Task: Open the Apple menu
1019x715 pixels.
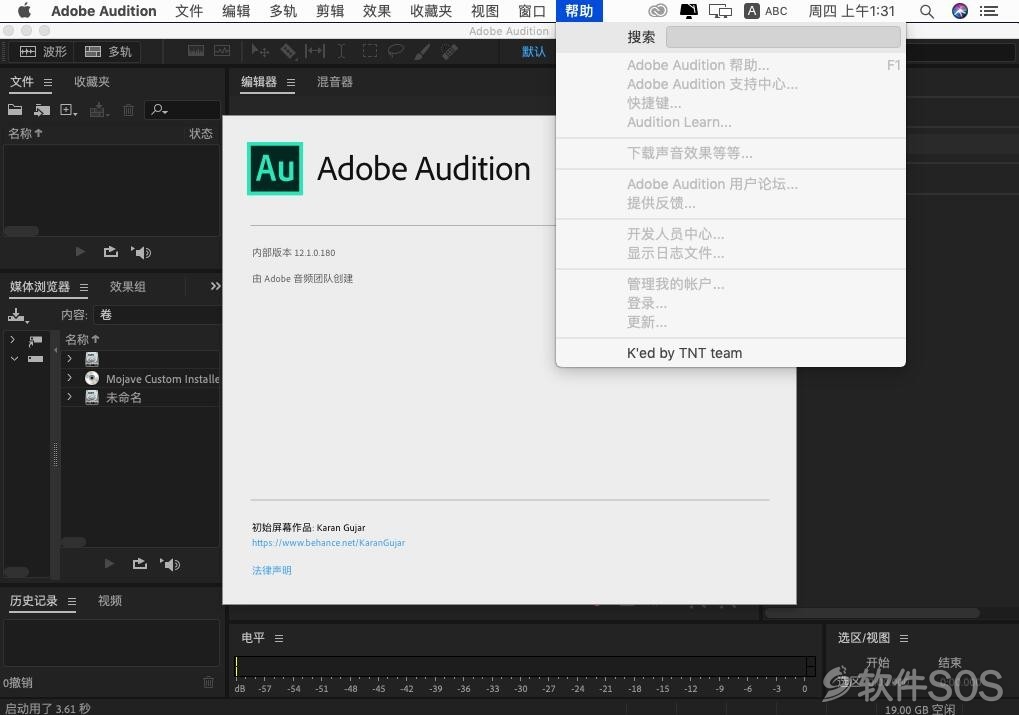Action: (24, 10)
